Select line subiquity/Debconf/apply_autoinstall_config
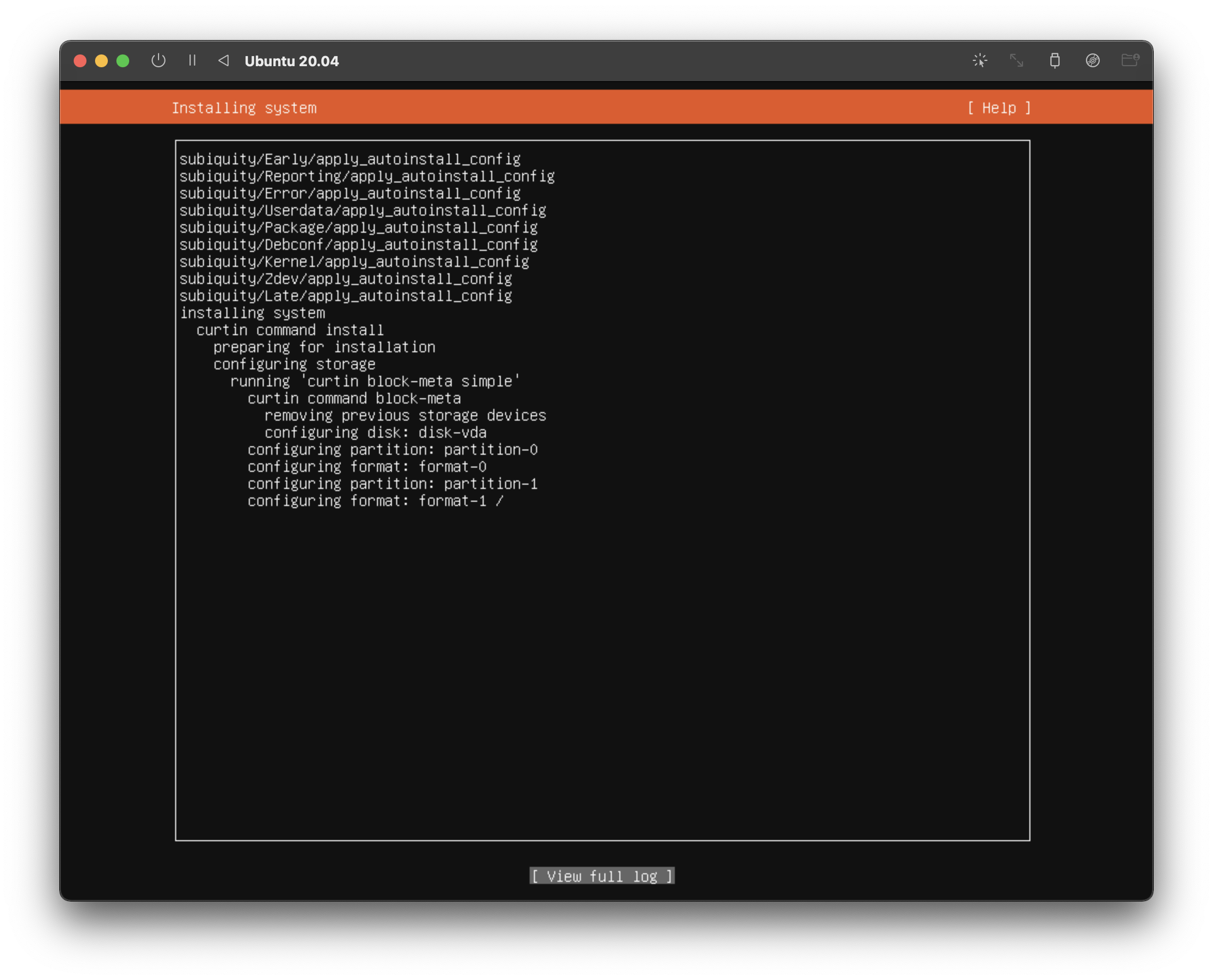The width and height of the screenshot is (1213, 980). tap(358, 244)
